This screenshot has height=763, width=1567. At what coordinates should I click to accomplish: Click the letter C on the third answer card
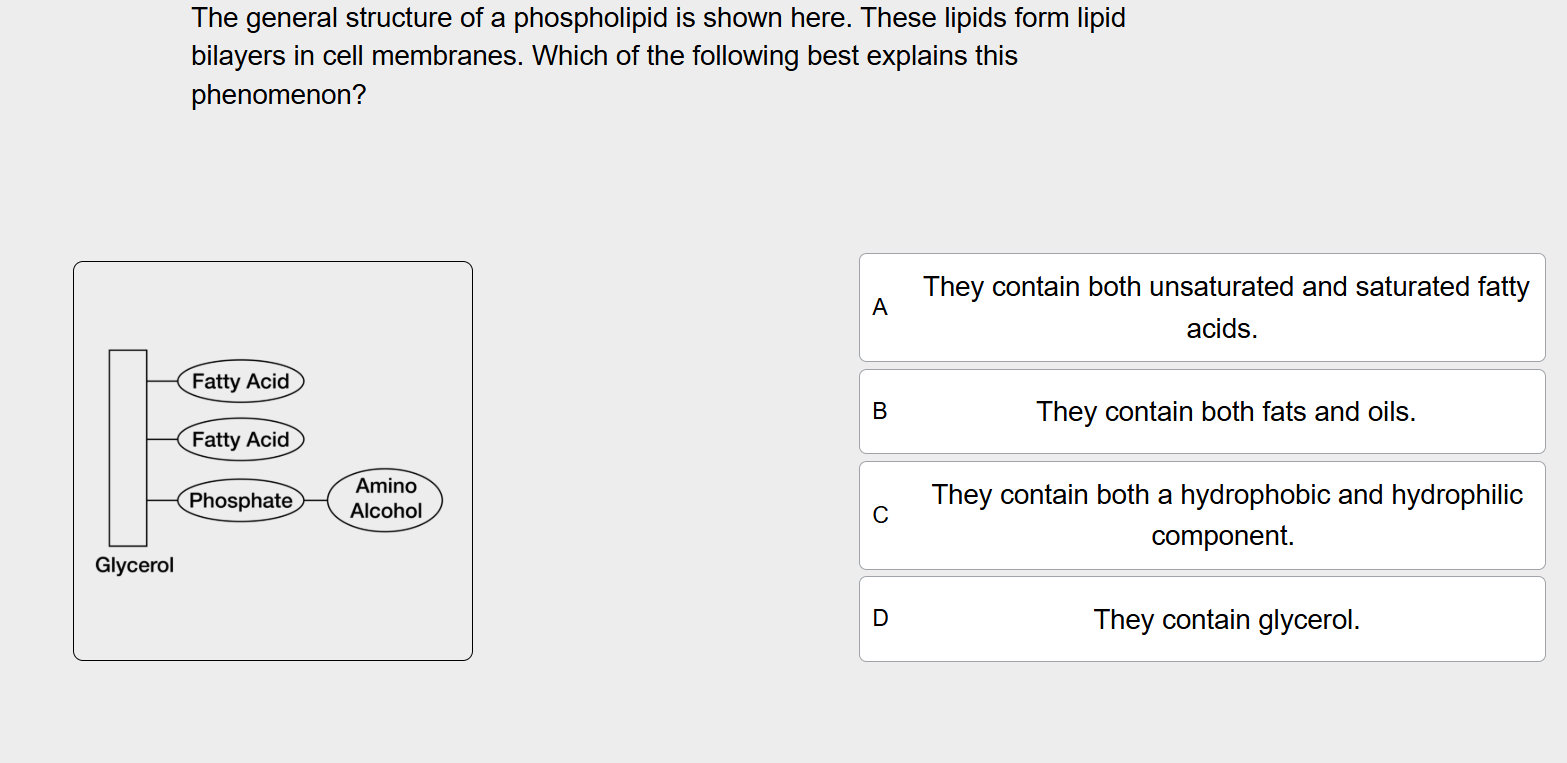point(880,515)
